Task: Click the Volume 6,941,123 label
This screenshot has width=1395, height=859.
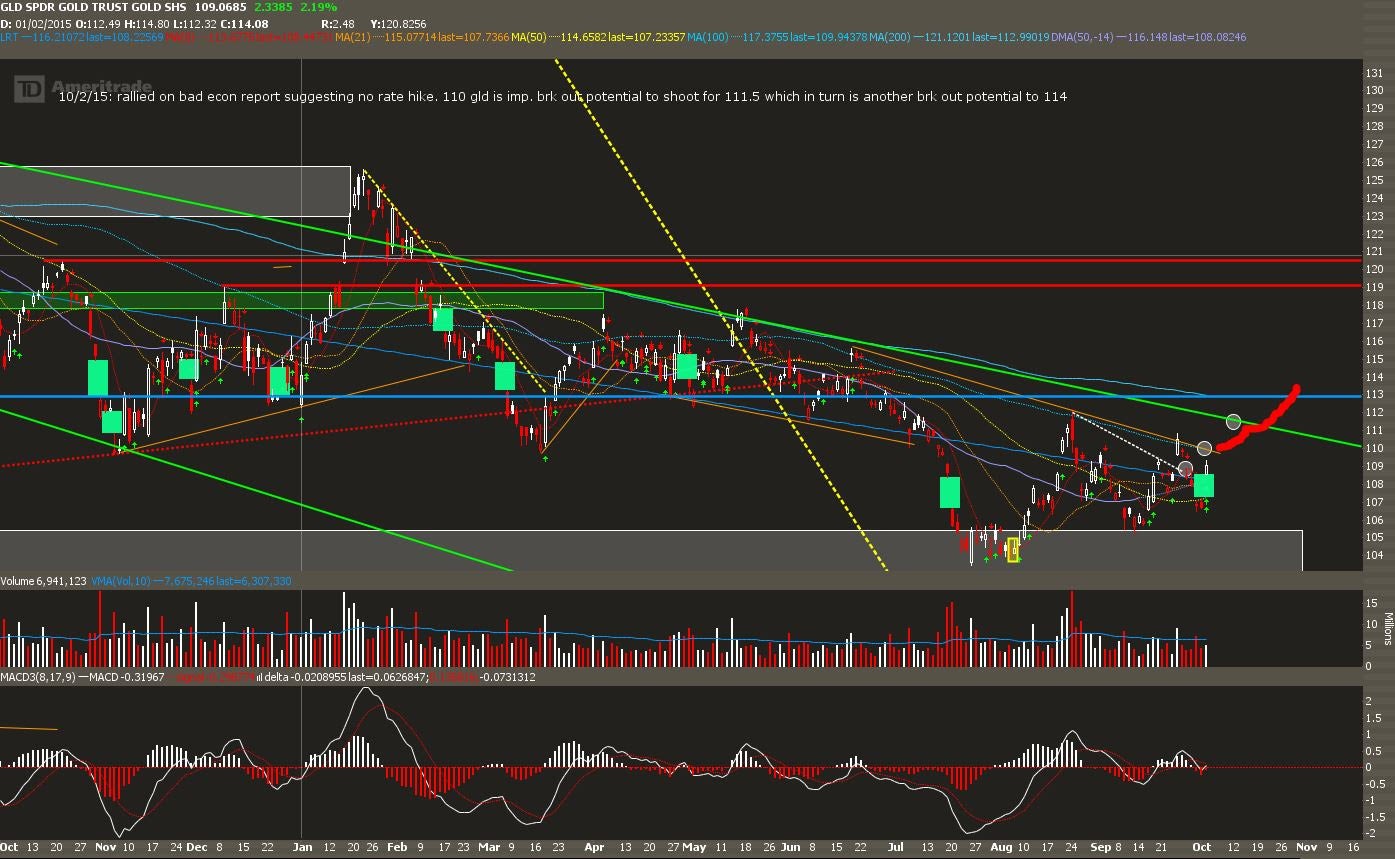Action: tap(44, 580)
